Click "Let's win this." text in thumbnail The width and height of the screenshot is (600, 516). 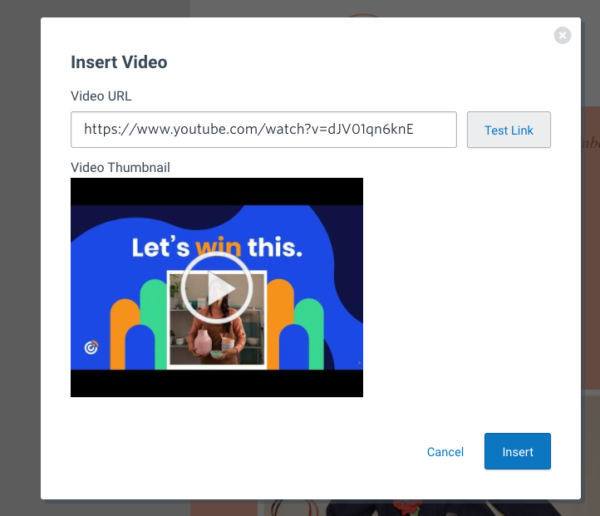point(217,247)
